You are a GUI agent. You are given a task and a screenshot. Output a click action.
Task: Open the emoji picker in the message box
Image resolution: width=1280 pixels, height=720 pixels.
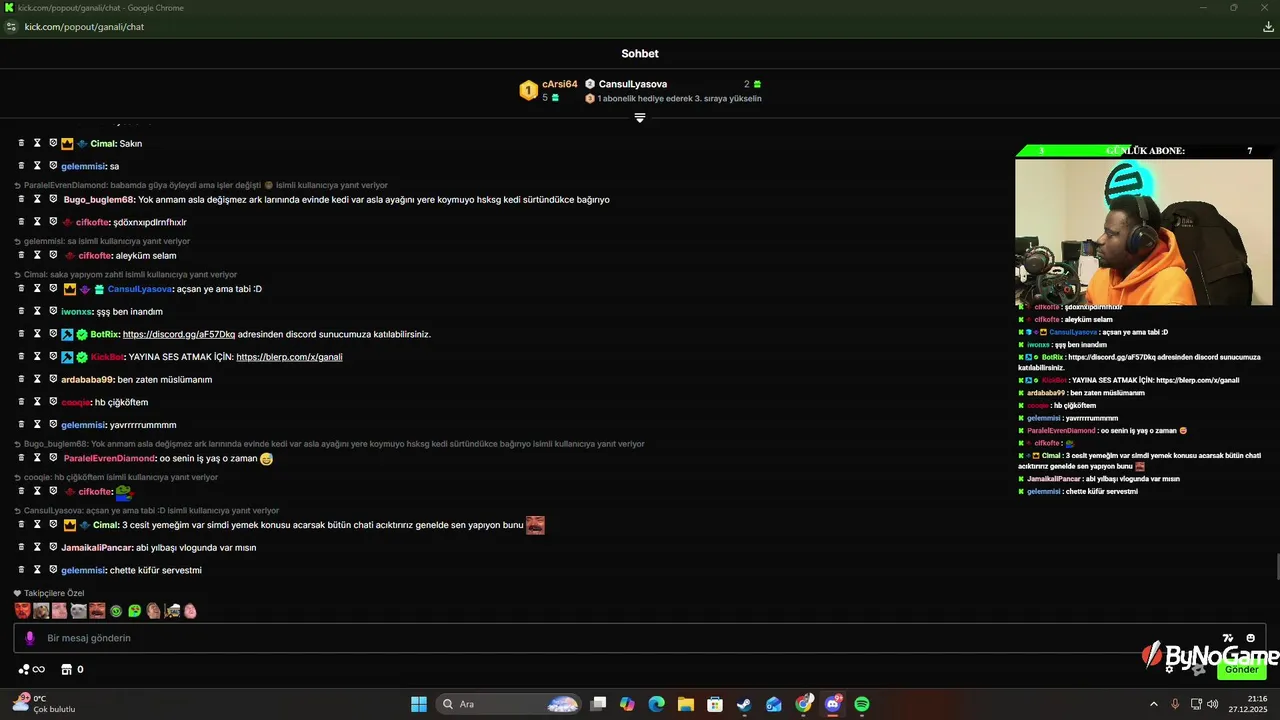(x=1250, y=638)
